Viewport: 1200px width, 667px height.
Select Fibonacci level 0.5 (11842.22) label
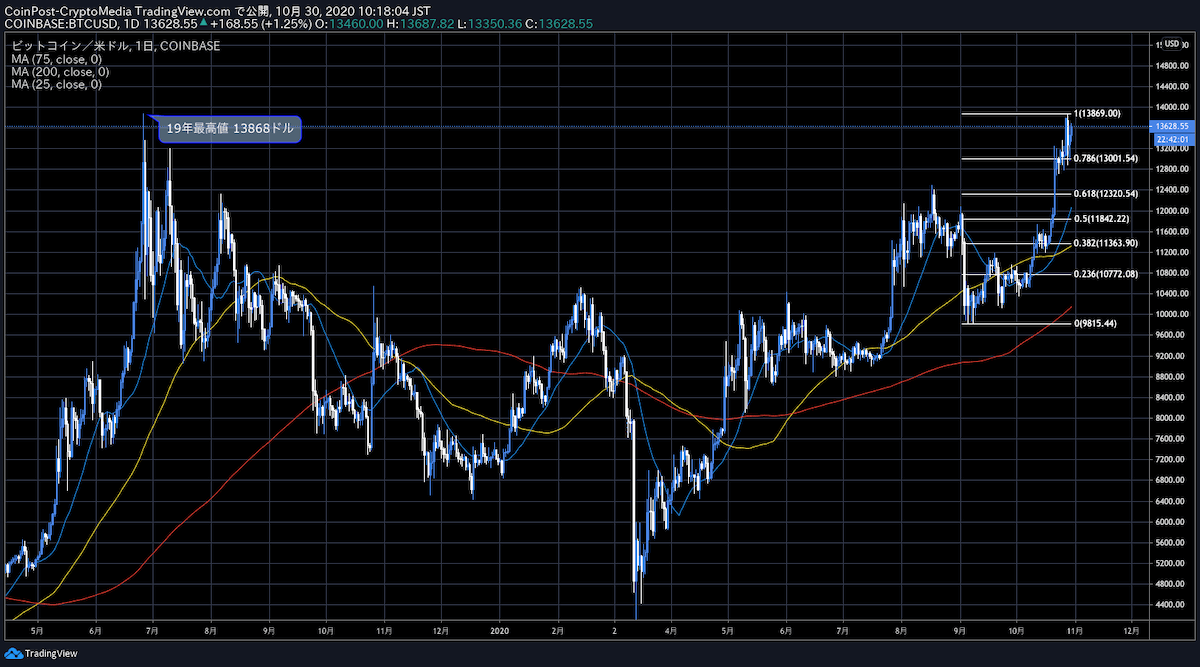click(x=1101, y=219)
